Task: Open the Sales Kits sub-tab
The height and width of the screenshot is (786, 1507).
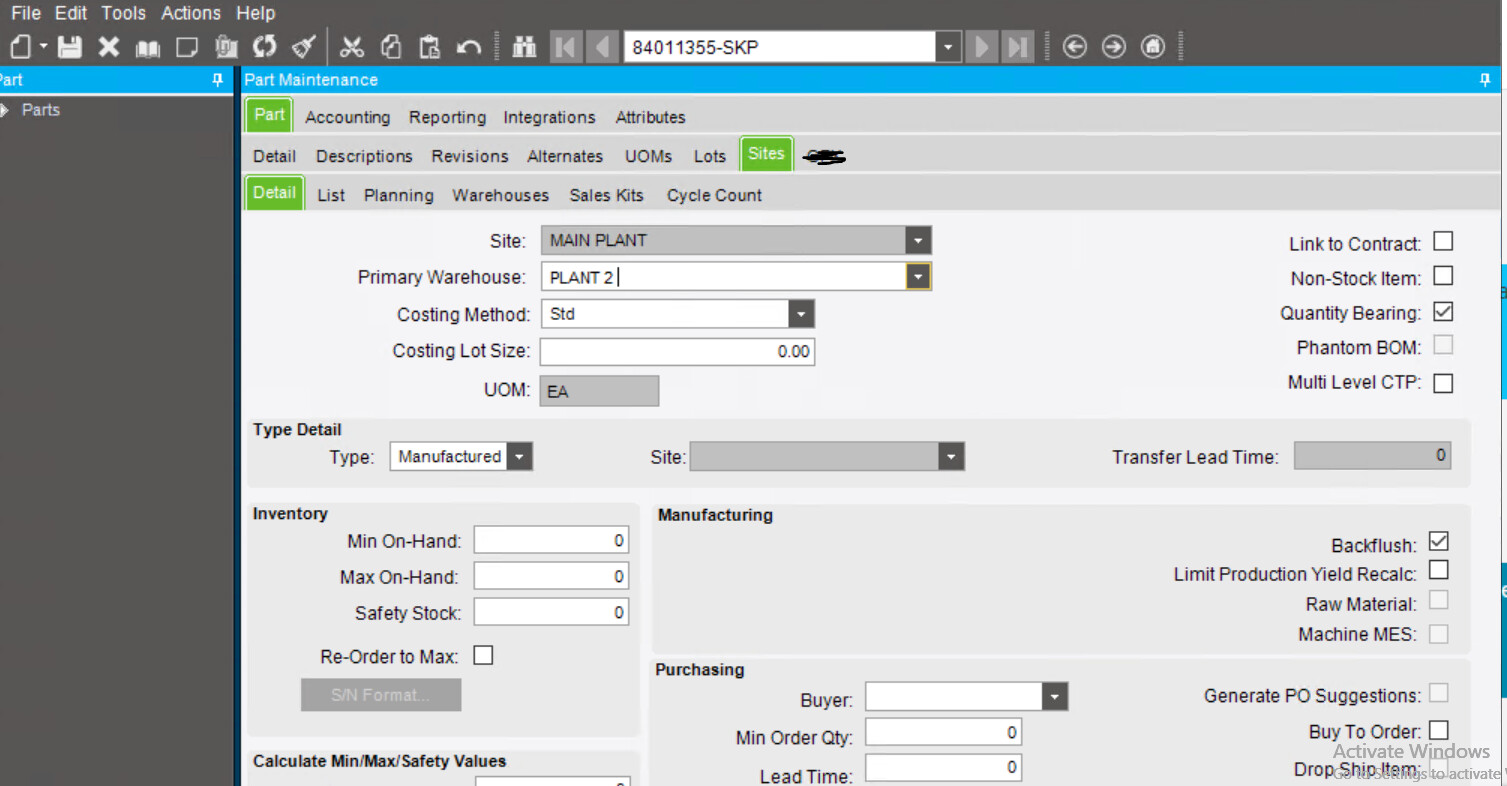Action: [x=607, y=195]
